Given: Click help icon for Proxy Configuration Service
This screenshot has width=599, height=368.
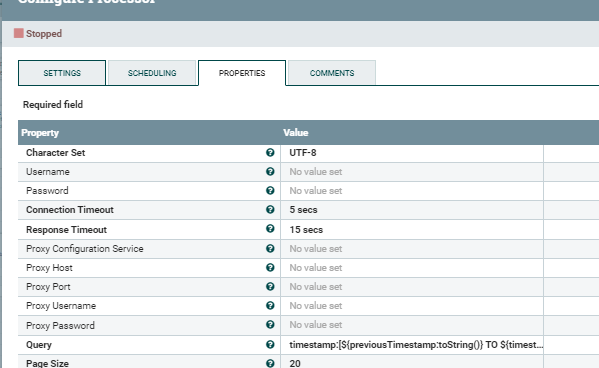Looking at the screenshot, I should pyautogui.click(x=270, y=248).
